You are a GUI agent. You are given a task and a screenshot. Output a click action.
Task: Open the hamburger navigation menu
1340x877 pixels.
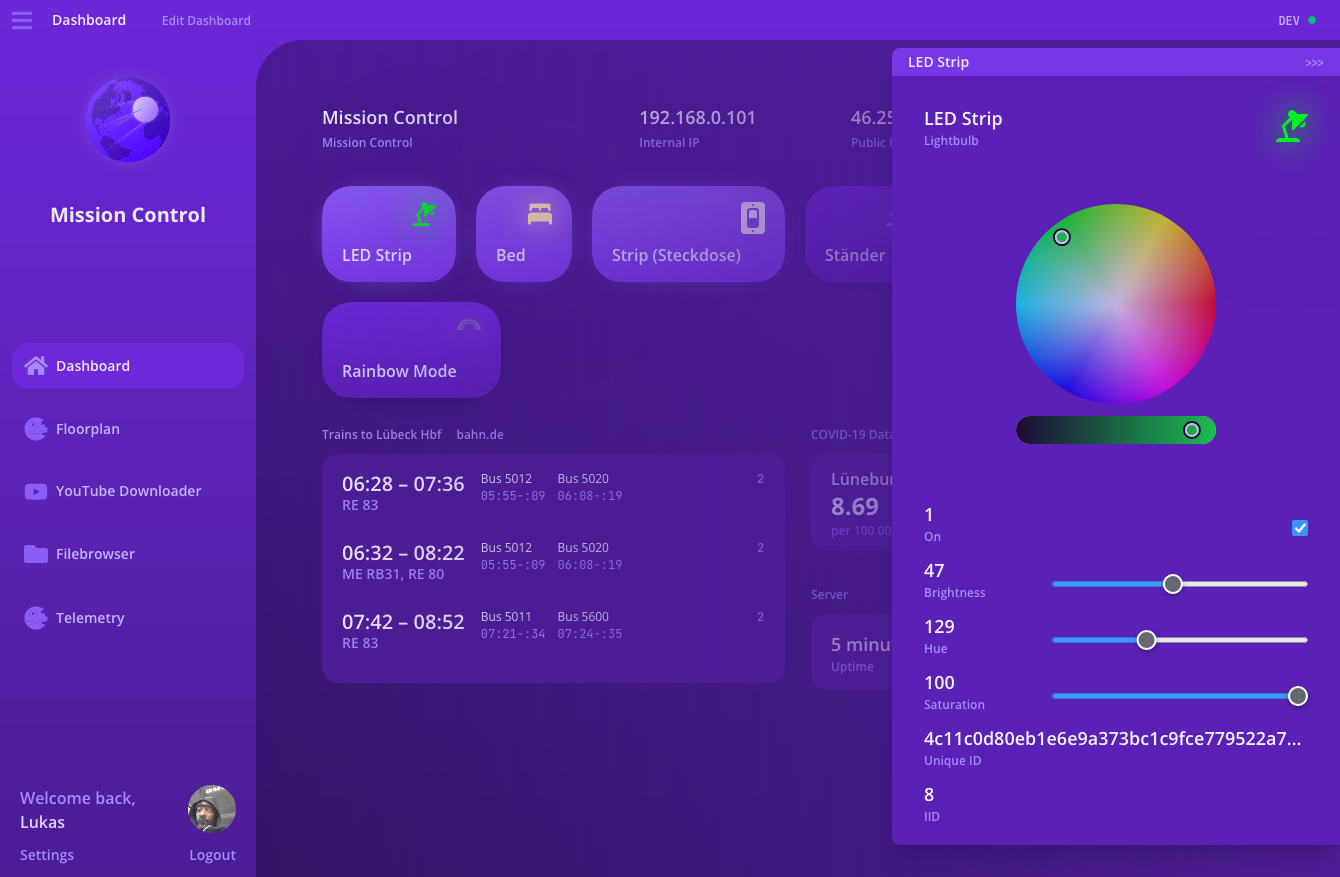point(21,20)
